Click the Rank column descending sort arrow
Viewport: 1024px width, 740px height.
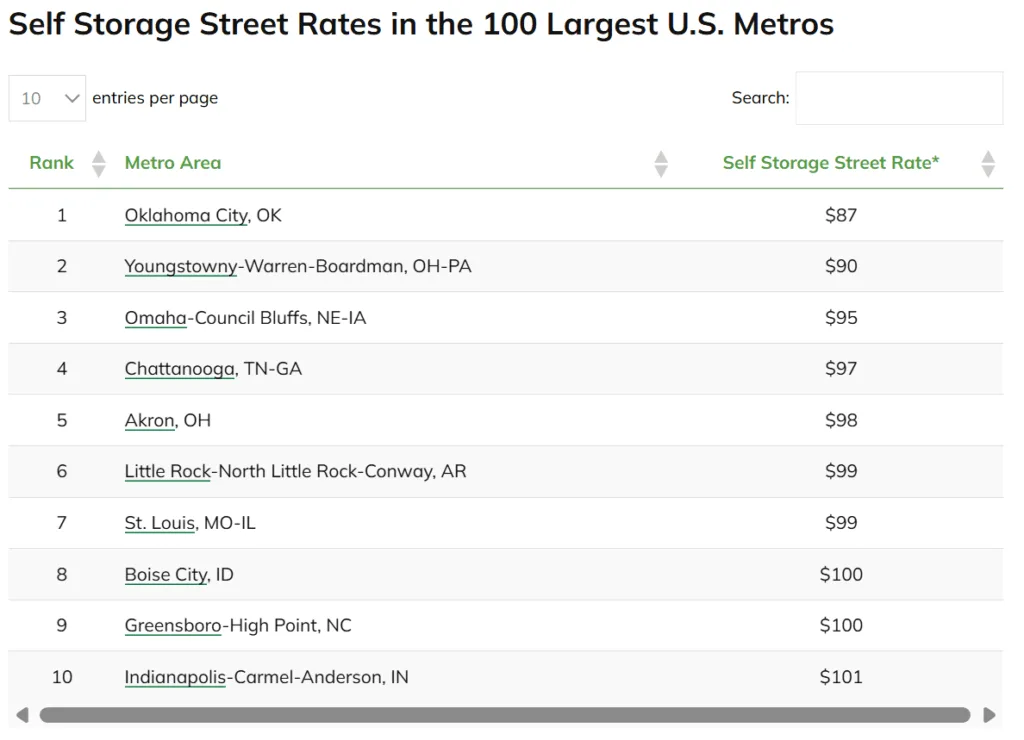coord(97,169)
